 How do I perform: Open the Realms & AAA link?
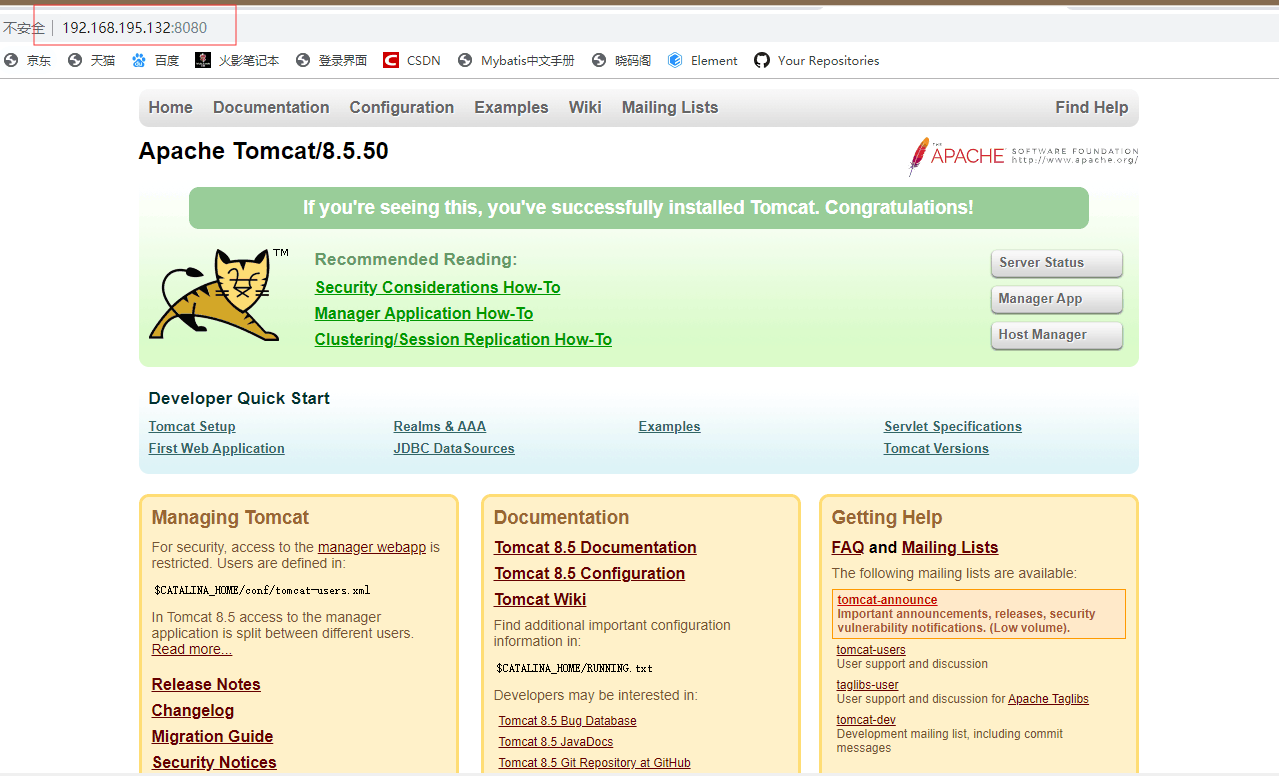point(440,427)
